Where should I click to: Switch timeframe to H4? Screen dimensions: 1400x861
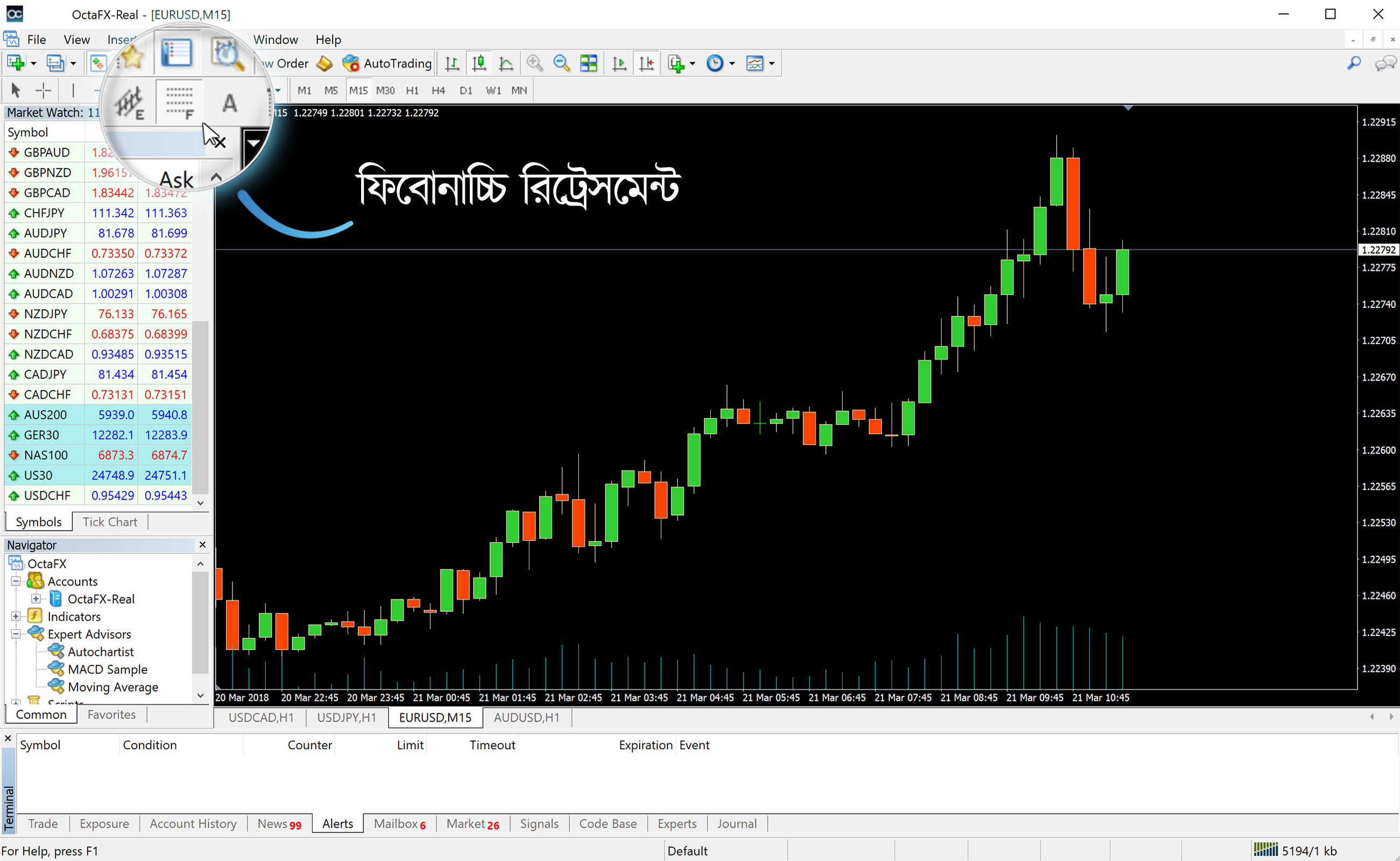pos(438,90)
